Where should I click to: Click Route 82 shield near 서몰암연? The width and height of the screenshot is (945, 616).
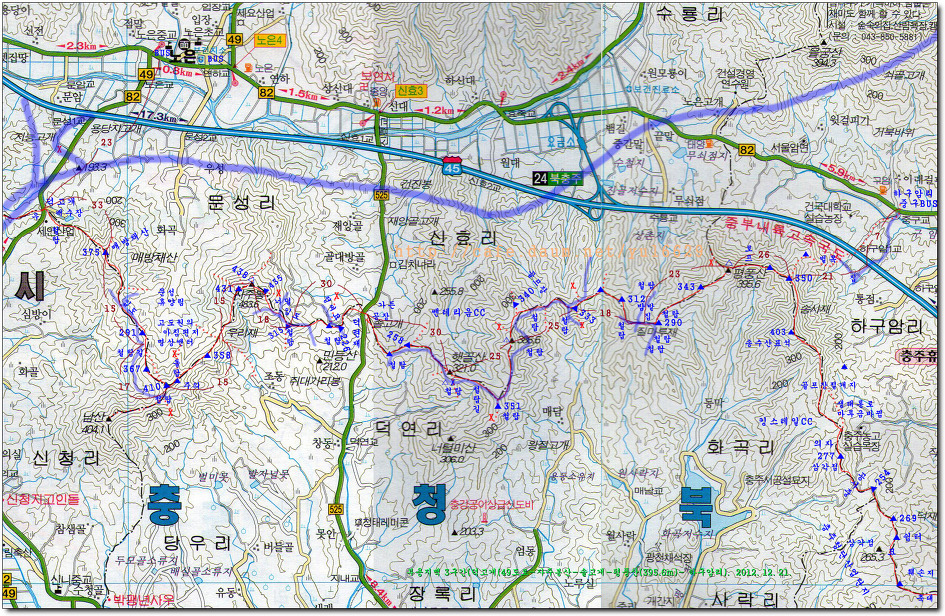click(747, 150)
